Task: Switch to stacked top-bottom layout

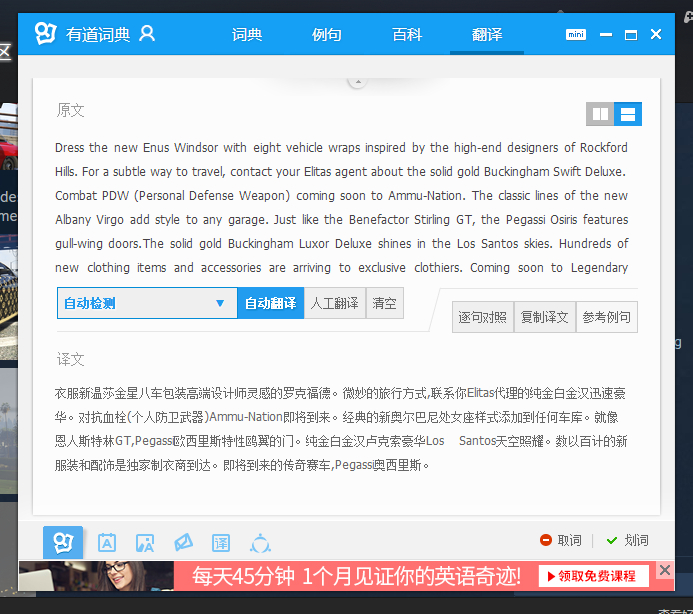Action: 628,114
